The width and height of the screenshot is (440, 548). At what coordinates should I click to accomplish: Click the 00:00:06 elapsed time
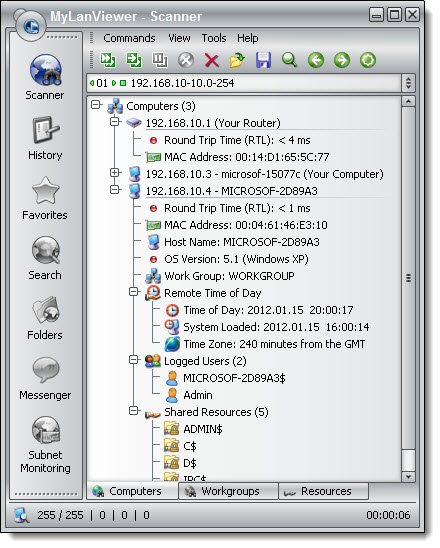point(388,515)
